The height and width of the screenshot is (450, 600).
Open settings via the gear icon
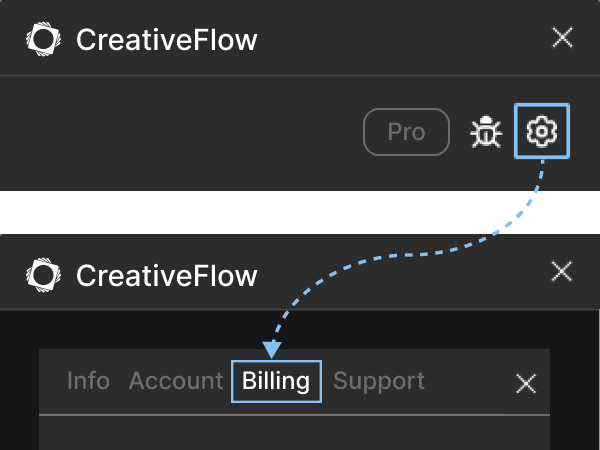[x=541, y=131]
